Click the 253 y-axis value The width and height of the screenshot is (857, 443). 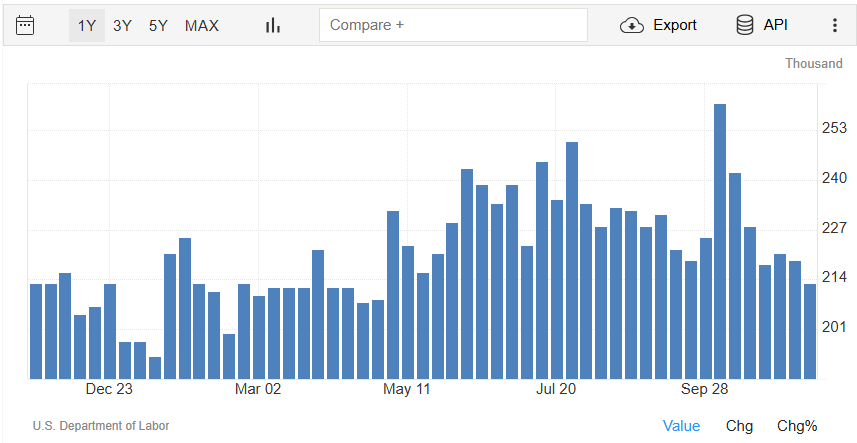tap(835, 128)
